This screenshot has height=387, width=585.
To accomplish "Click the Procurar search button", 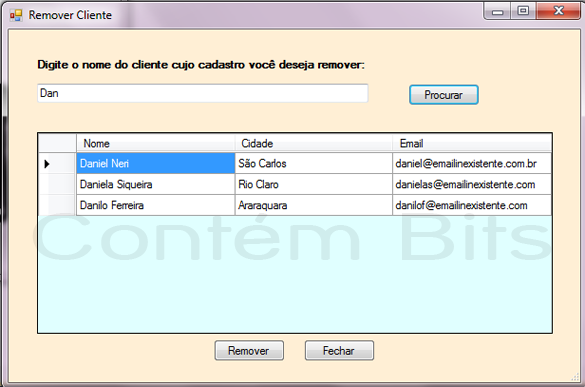I will [444, 95].
